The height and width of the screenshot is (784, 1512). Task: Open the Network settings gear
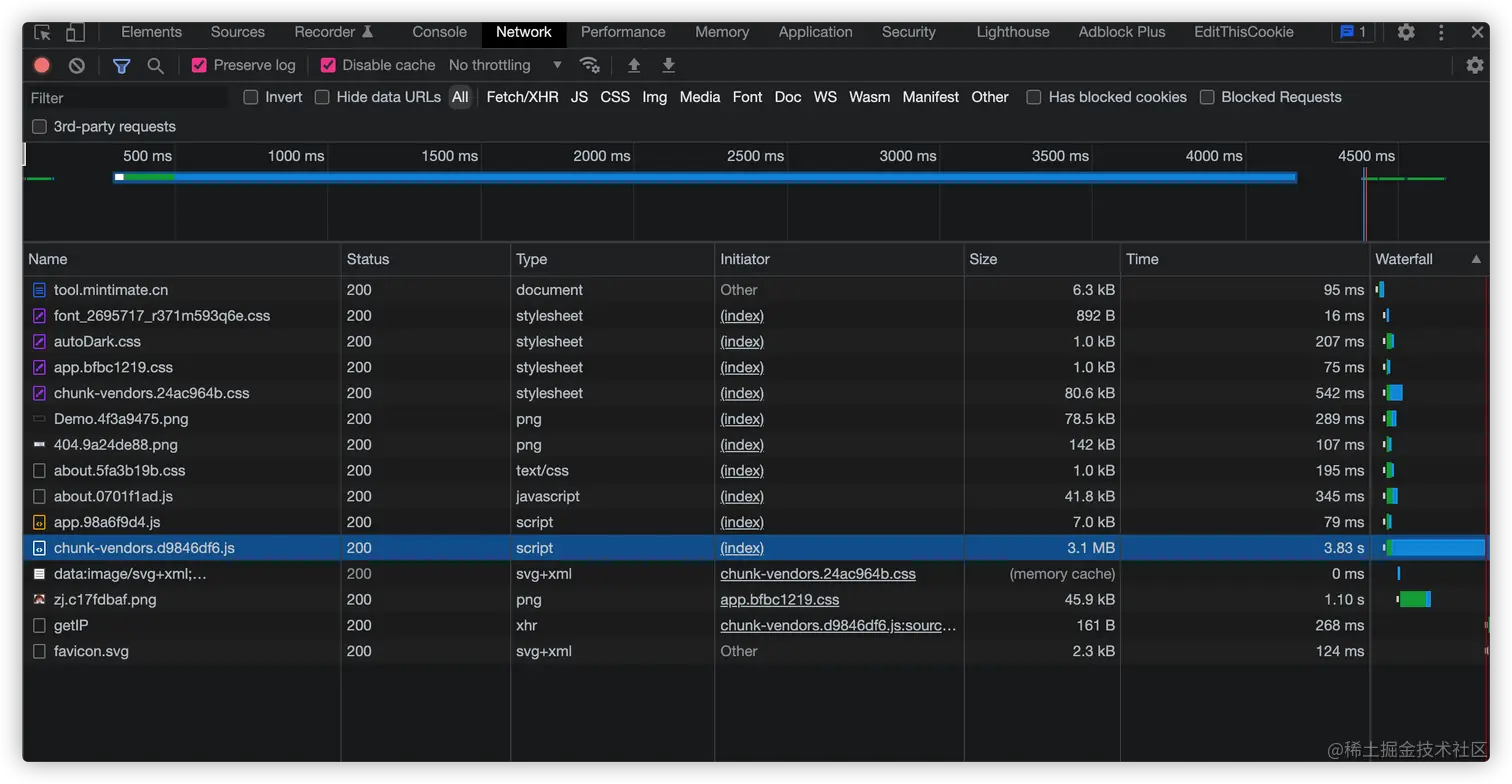[x=1475, y=65]
